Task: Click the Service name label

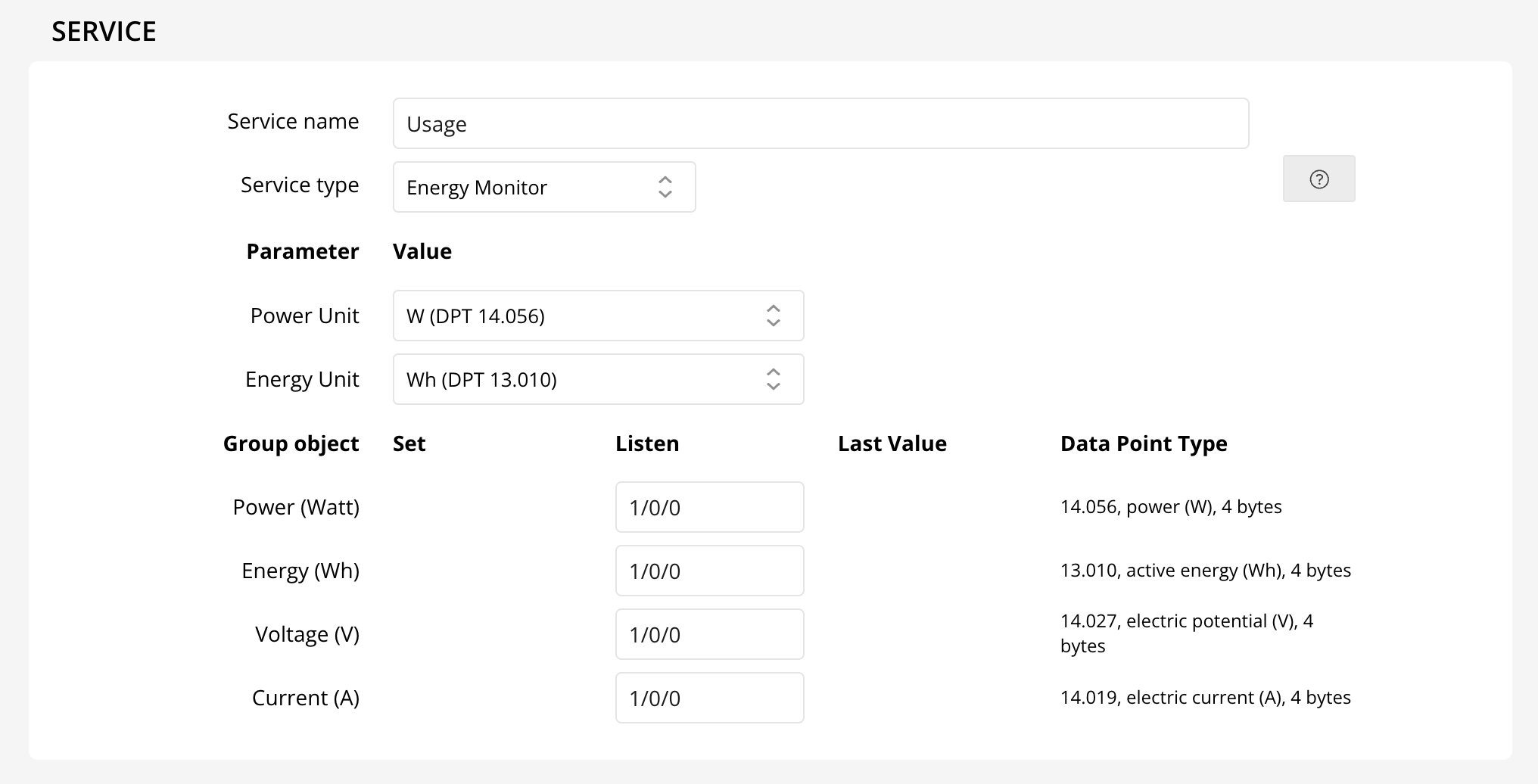Action: (x=293, y=122)
